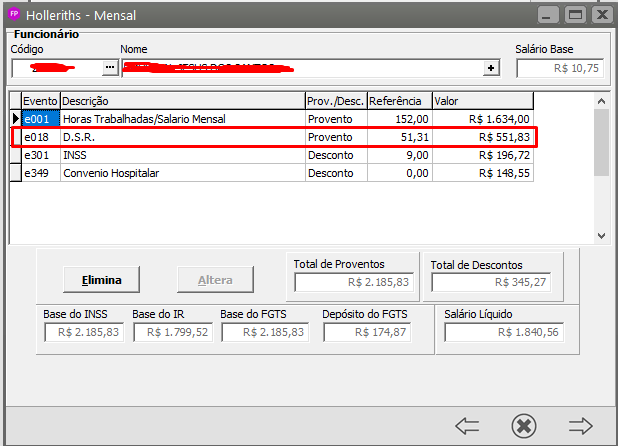Select the e301 INSS row
The width and height of the screenshot is (618, 446).
click(180, 155)
